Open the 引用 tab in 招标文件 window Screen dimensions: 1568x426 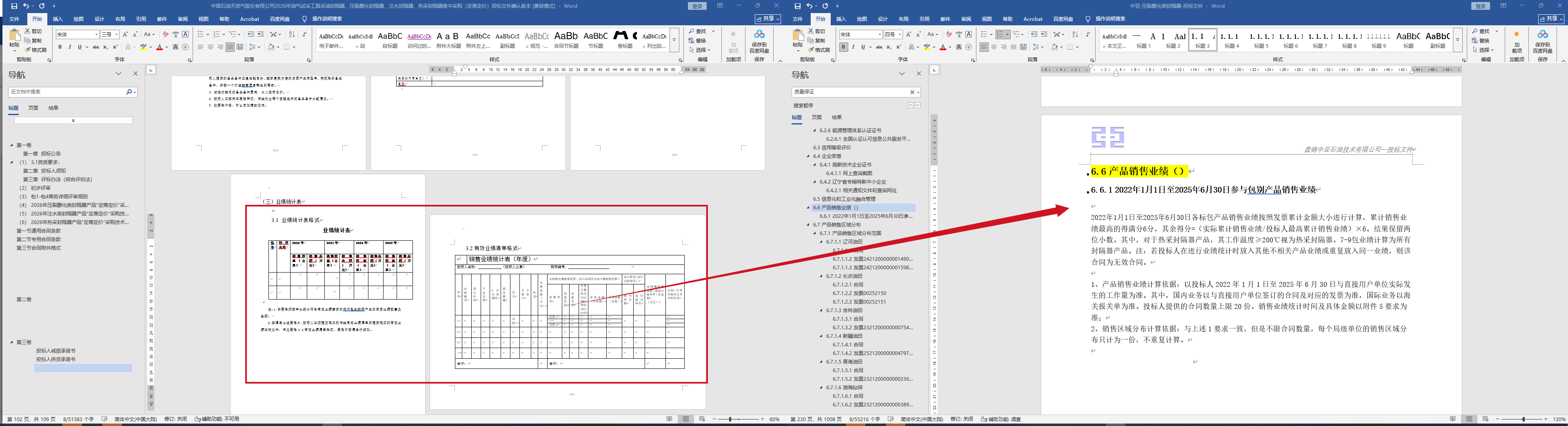click(141, 19)
